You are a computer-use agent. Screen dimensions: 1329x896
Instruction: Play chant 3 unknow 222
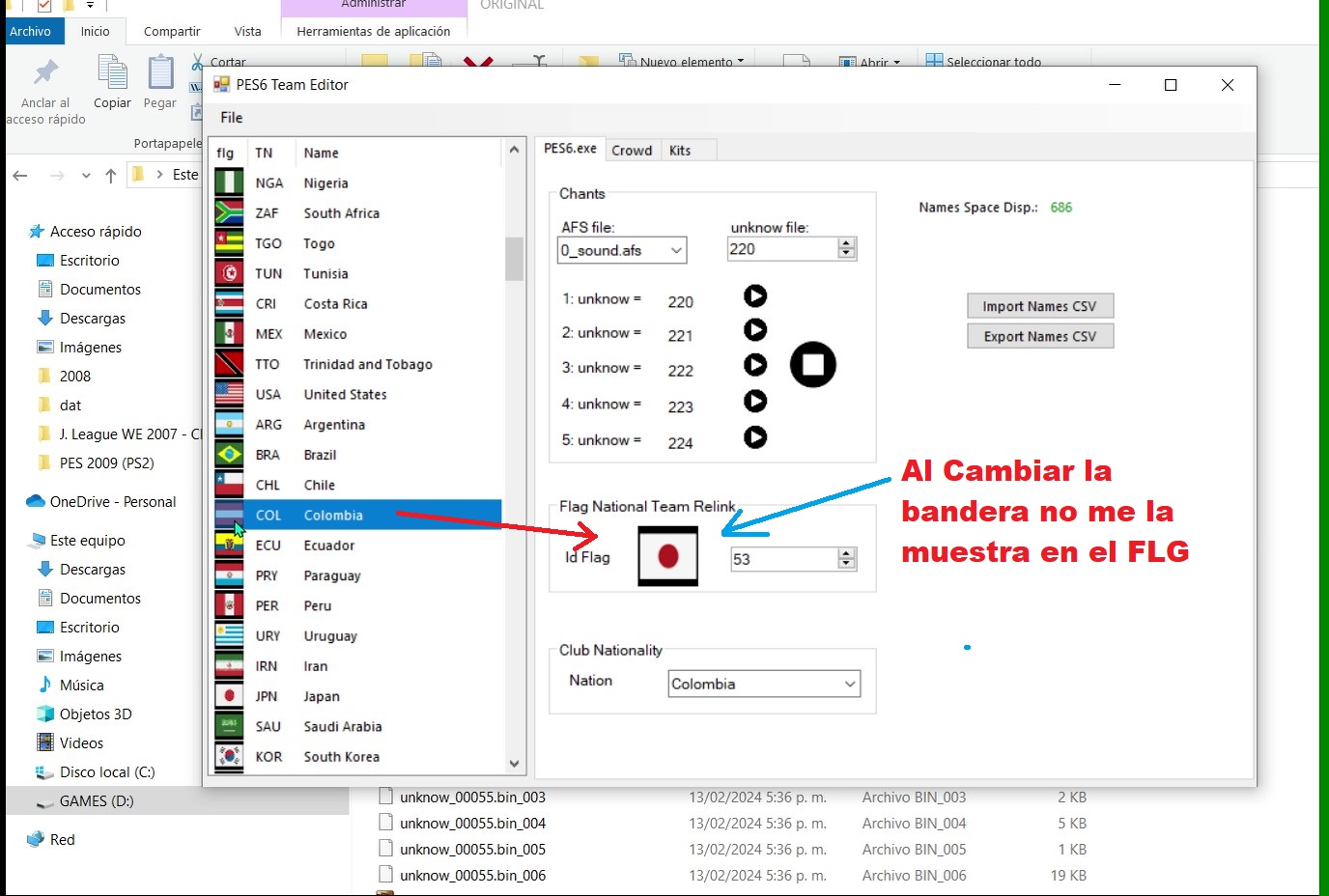point(755,365)
